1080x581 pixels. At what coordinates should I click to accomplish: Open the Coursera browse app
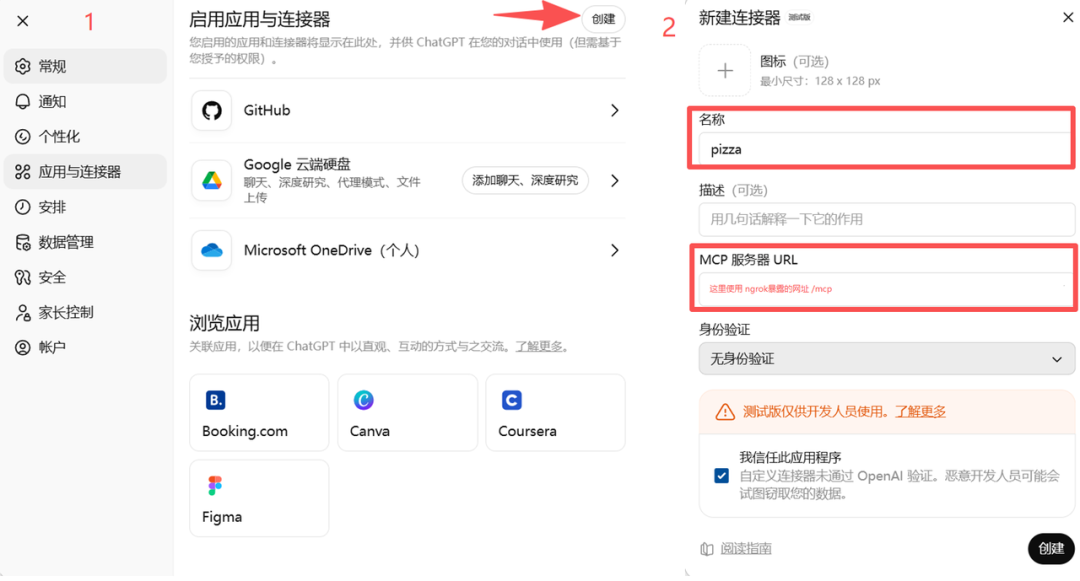point(555,412)
